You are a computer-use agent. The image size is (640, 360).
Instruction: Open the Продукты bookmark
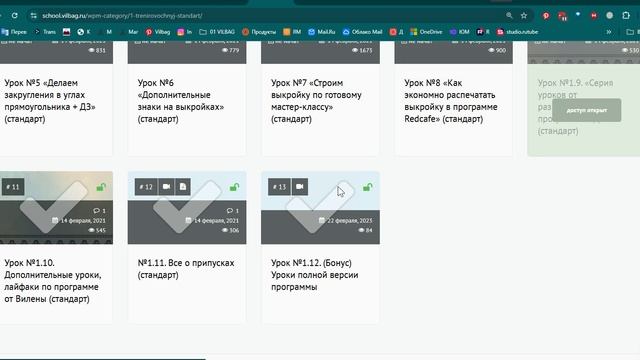click(259, 32)
